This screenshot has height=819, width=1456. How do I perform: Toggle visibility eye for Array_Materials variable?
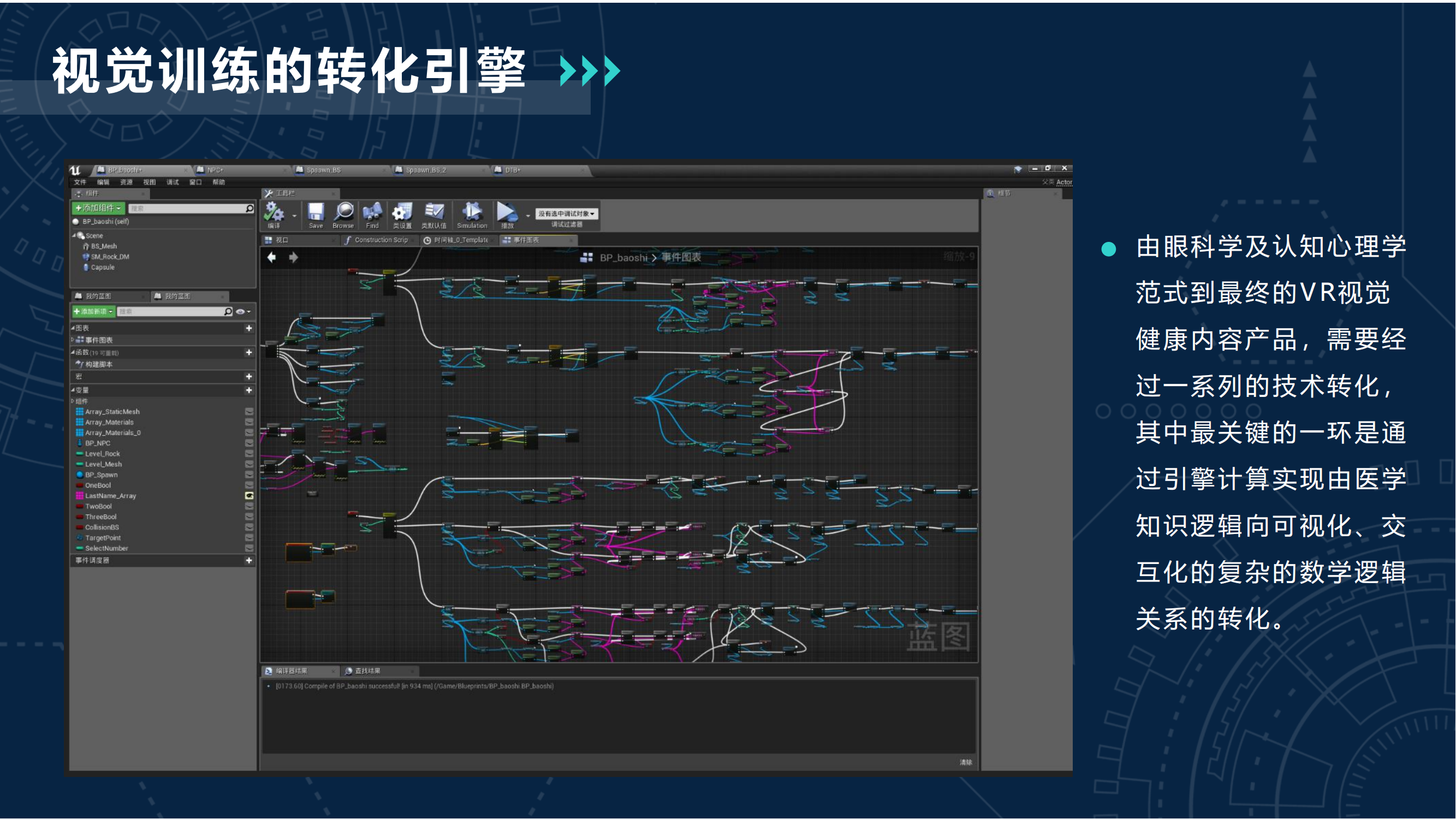[x=249, y=422]
